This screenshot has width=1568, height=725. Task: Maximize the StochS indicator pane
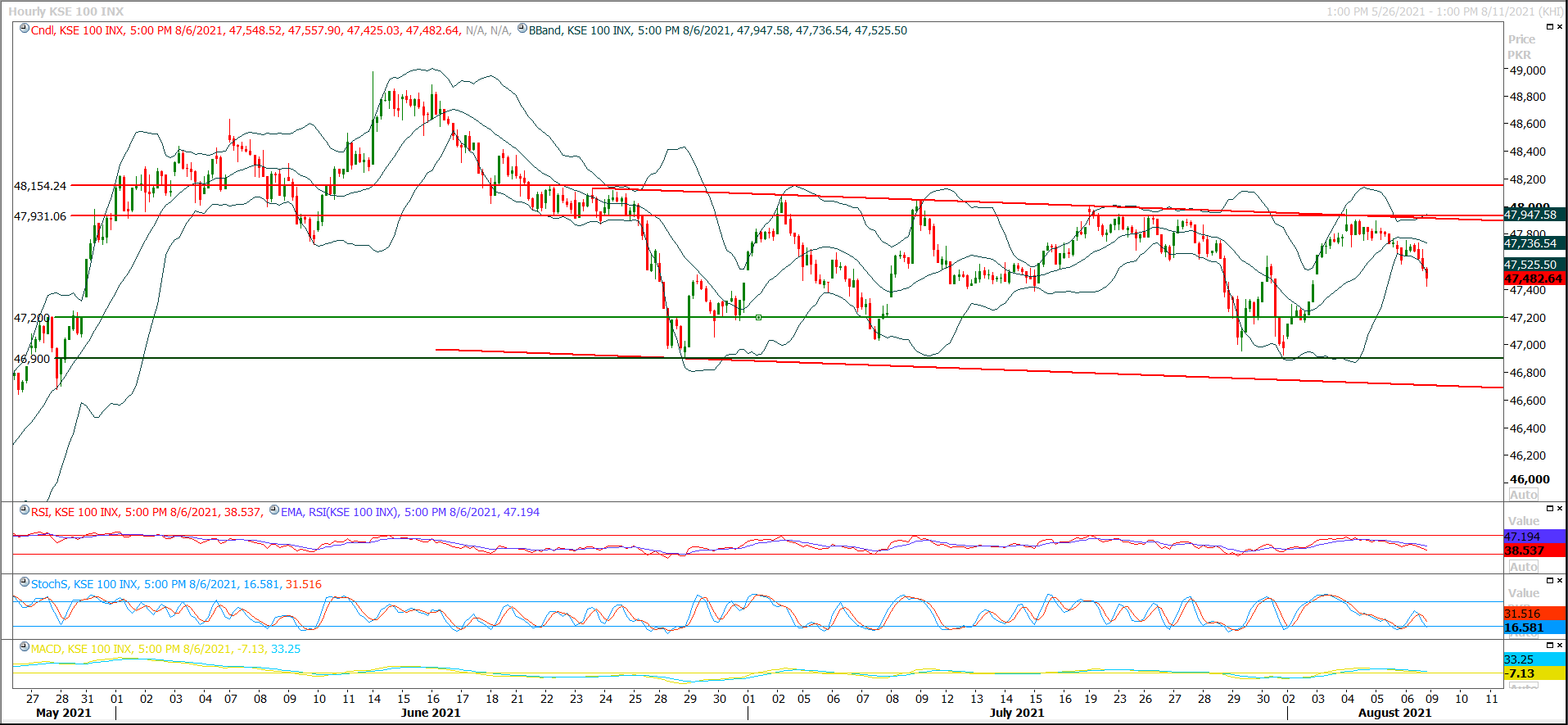click(1549, 581)
